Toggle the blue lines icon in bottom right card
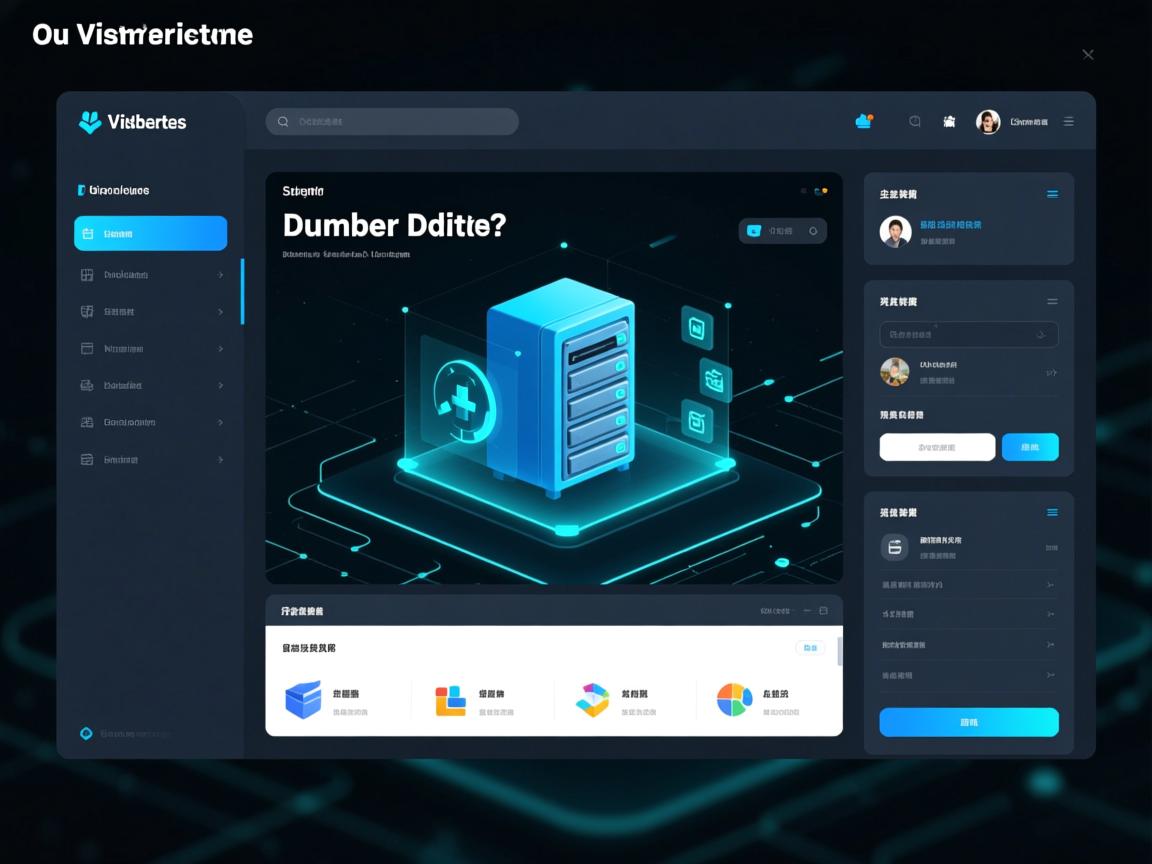This screenshot has height=864, width=1152. point(1052,512)
